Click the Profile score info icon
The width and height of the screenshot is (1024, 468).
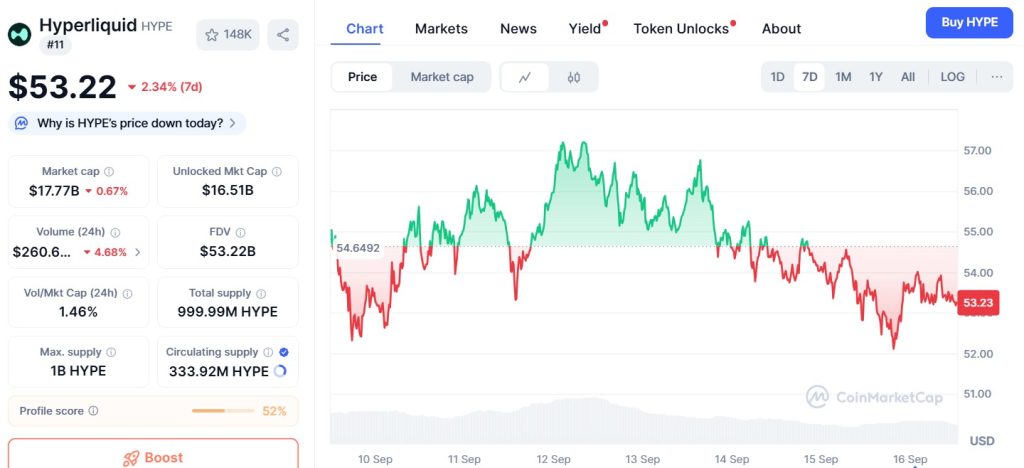(93, 411)
